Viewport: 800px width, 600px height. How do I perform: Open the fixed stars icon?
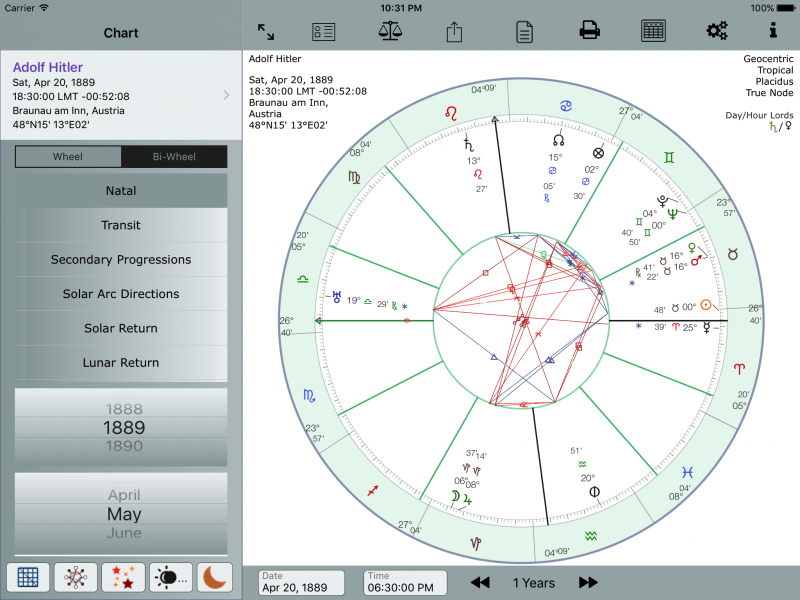click(123, 577)
